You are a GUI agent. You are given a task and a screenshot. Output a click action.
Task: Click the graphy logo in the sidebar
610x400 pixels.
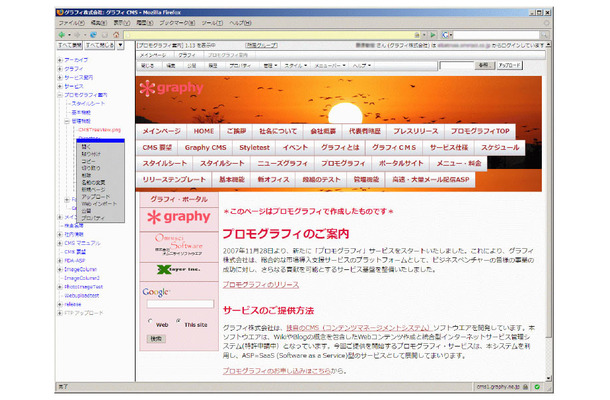(179, 217)
